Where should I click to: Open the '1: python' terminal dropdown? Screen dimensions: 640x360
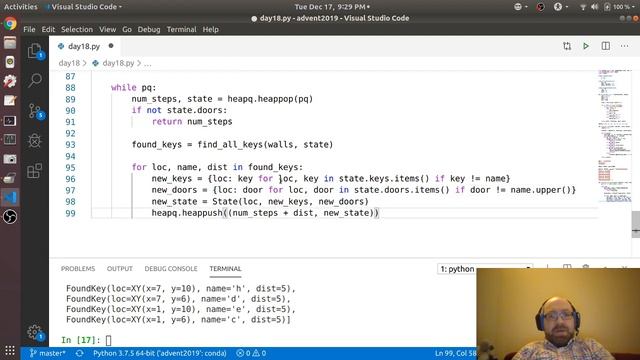tap(484, 269)
